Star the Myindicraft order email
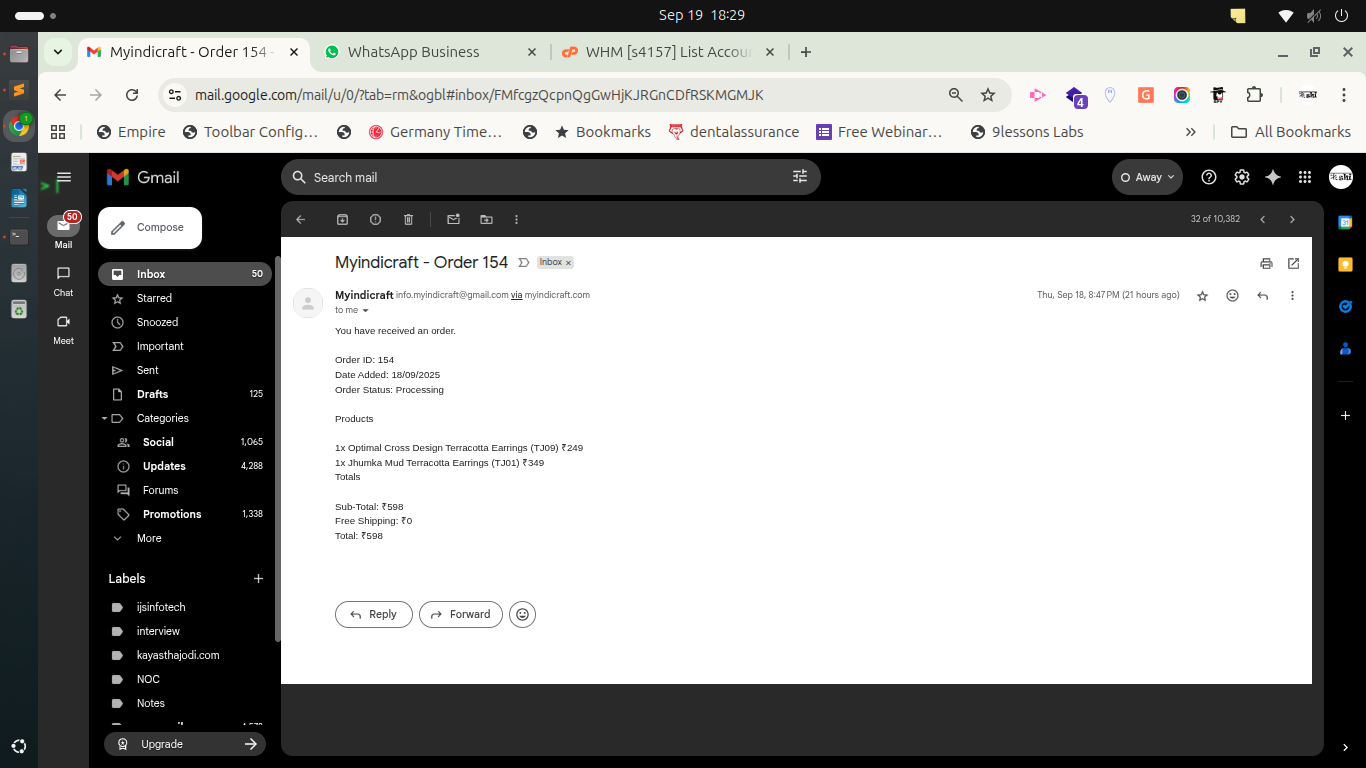Screen dimensions: 1366x768 click(x=1202, y=296)
